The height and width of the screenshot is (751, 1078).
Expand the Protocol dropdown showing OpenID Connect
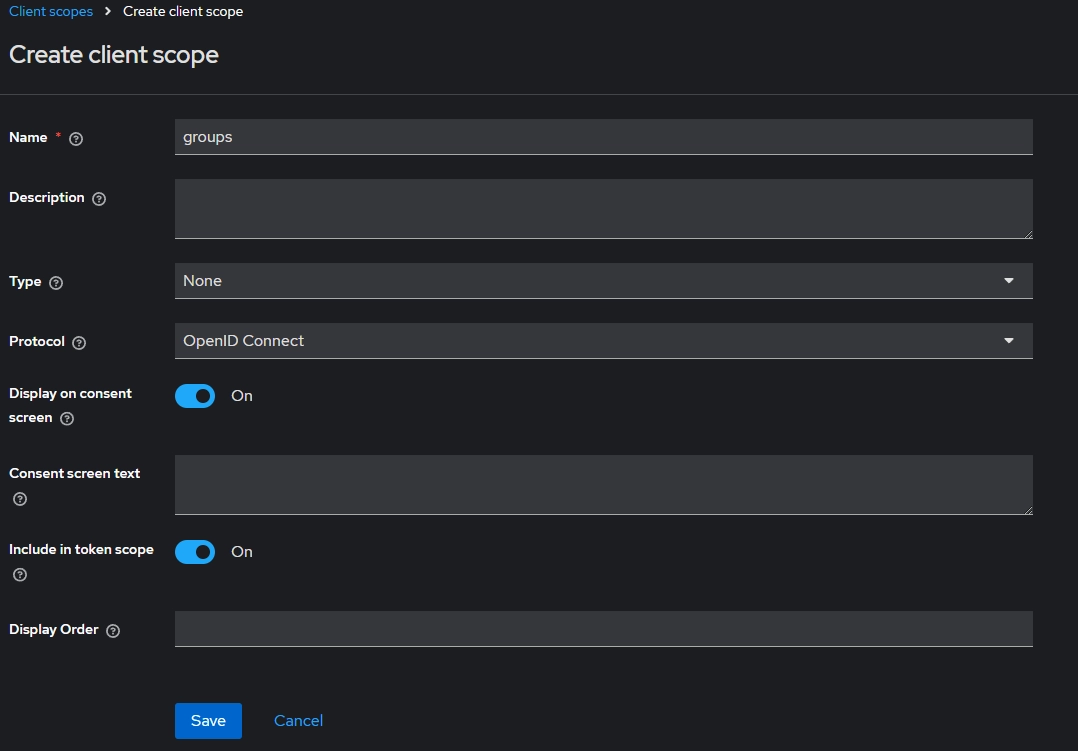point(603,341)
